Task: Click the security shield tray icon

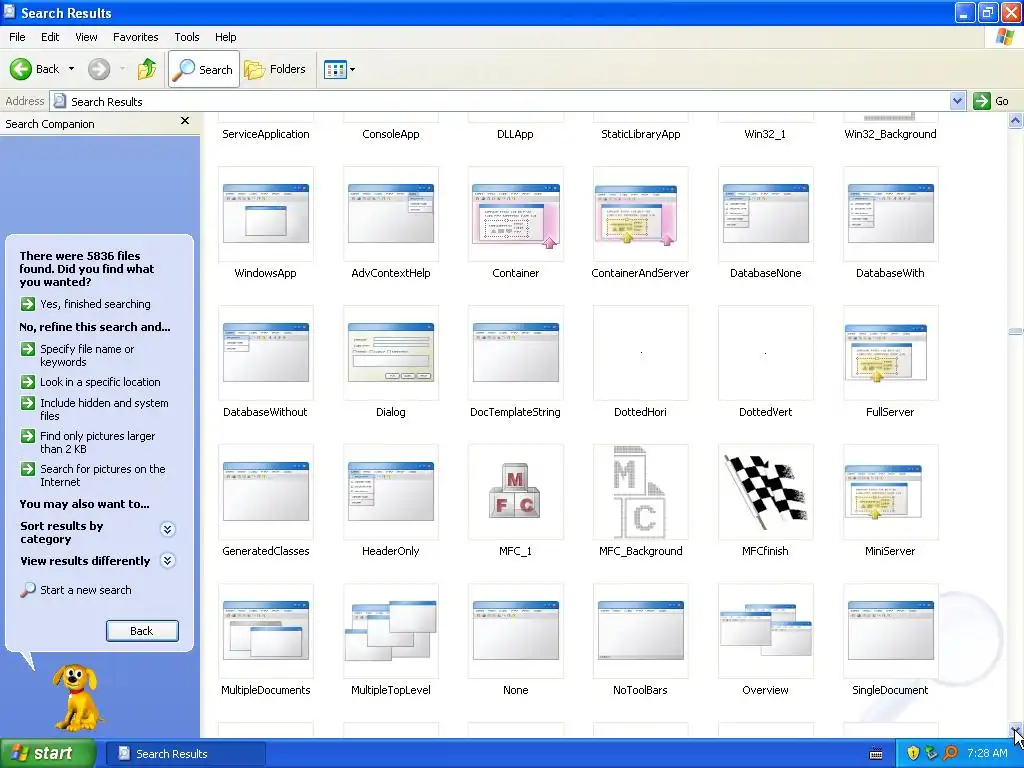Action: pos(913,754)
